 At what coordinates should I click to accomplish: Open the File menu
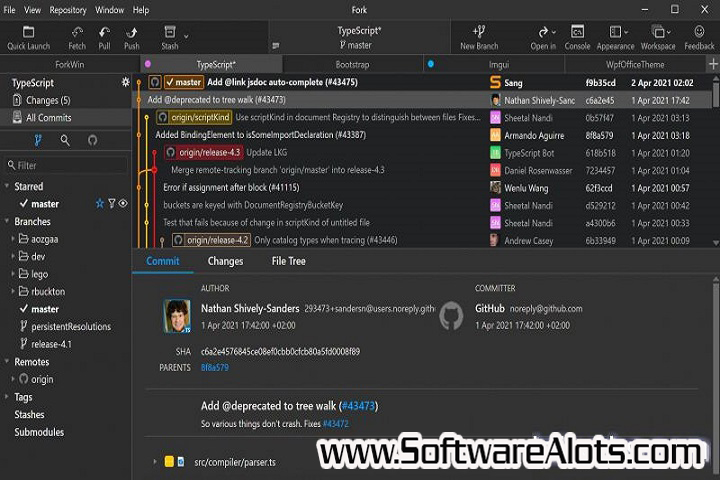tap(9, 10)
